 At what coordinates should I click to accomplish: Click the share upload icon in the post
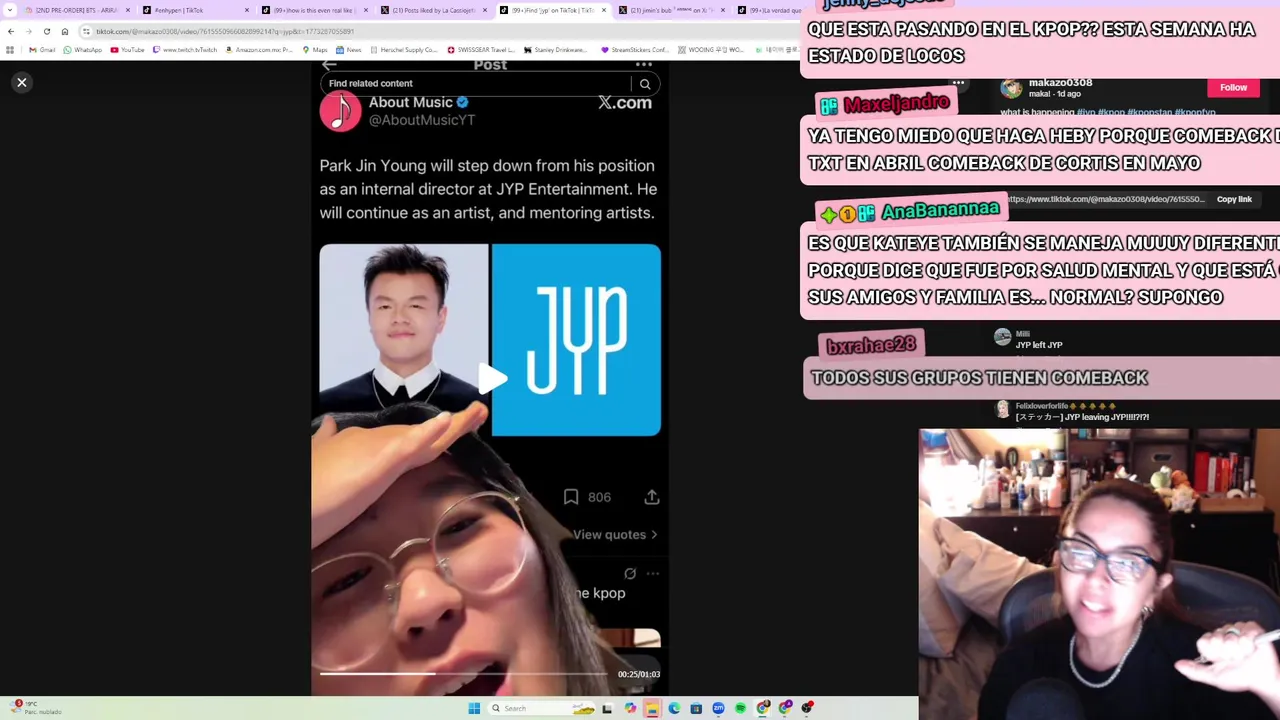(652, 497)
